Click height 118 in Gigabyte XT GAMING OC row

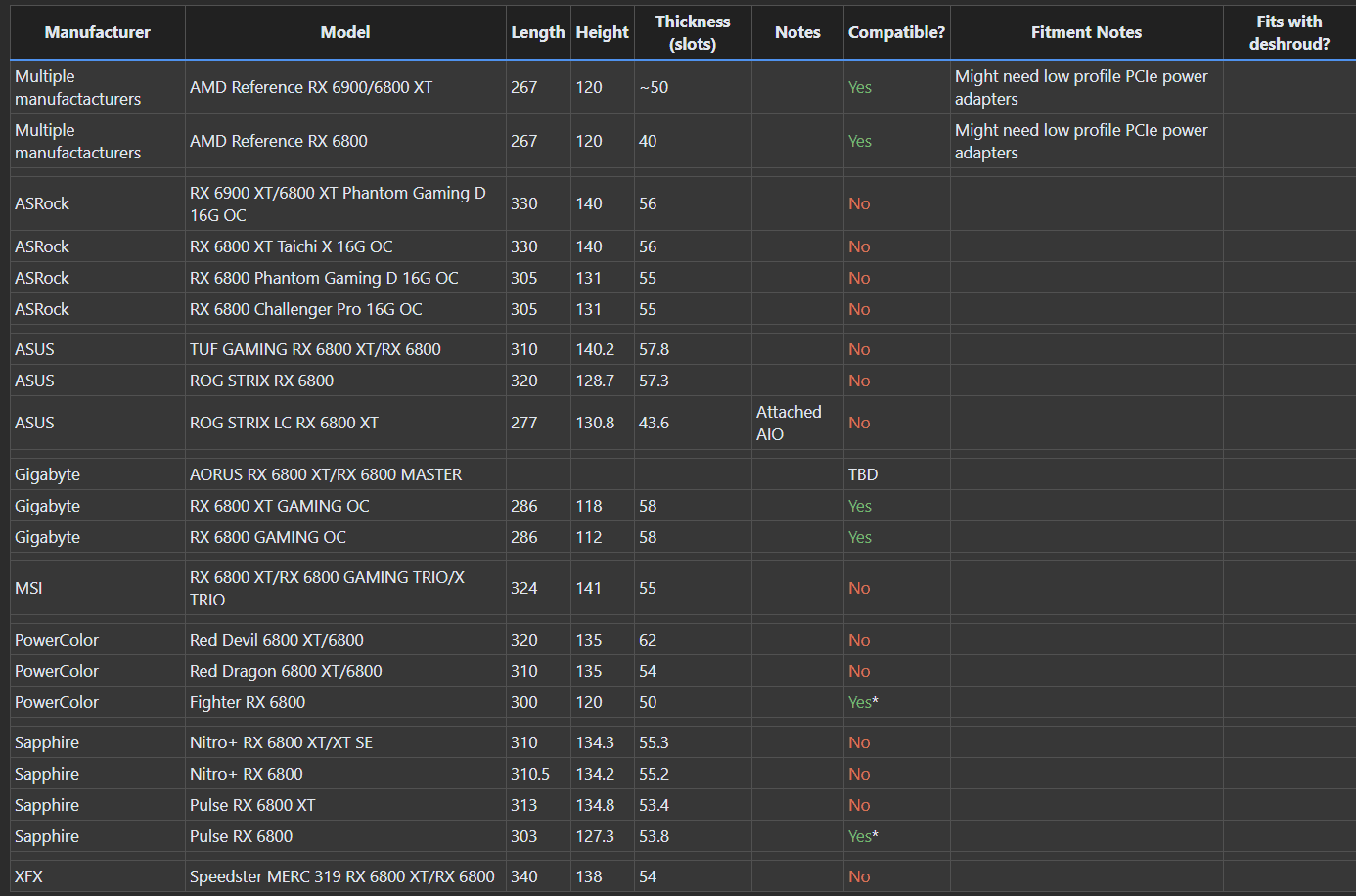pyautogui.click(x=603, y=506)
